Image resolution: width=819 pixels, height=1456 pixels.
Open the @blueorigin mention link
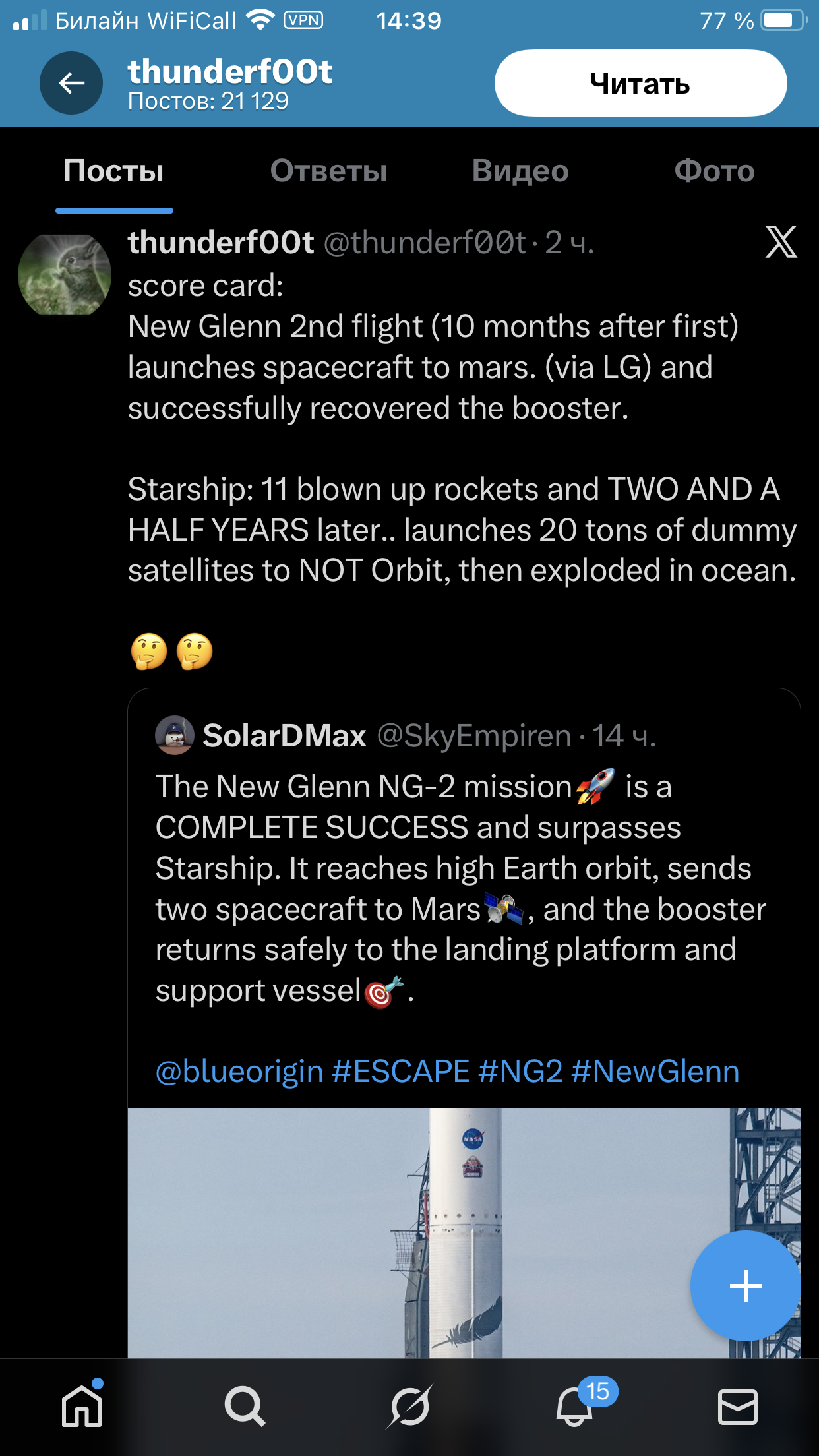point(239,1072)
